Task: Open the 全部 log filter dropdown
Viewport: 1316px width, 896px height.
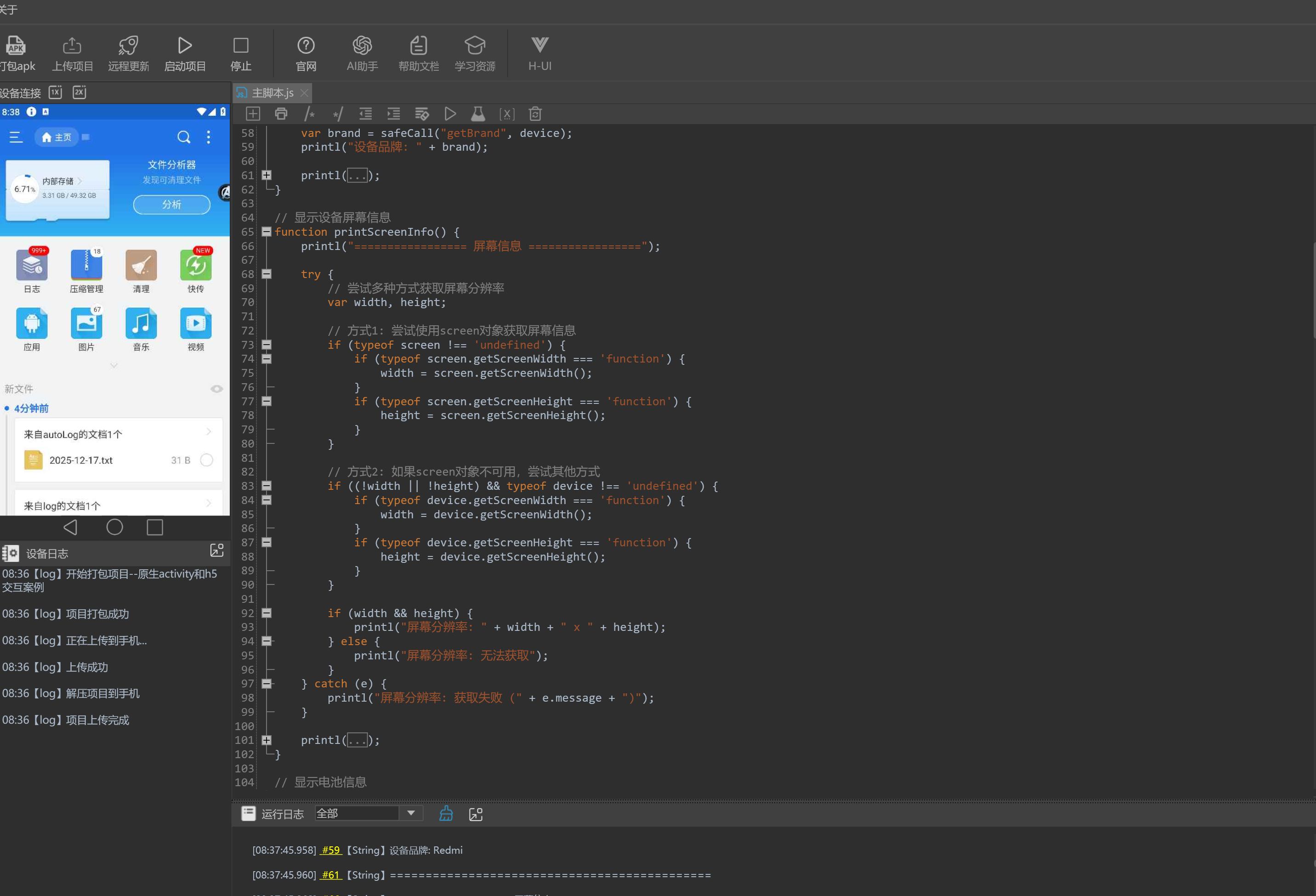Action: pos(411,813)
